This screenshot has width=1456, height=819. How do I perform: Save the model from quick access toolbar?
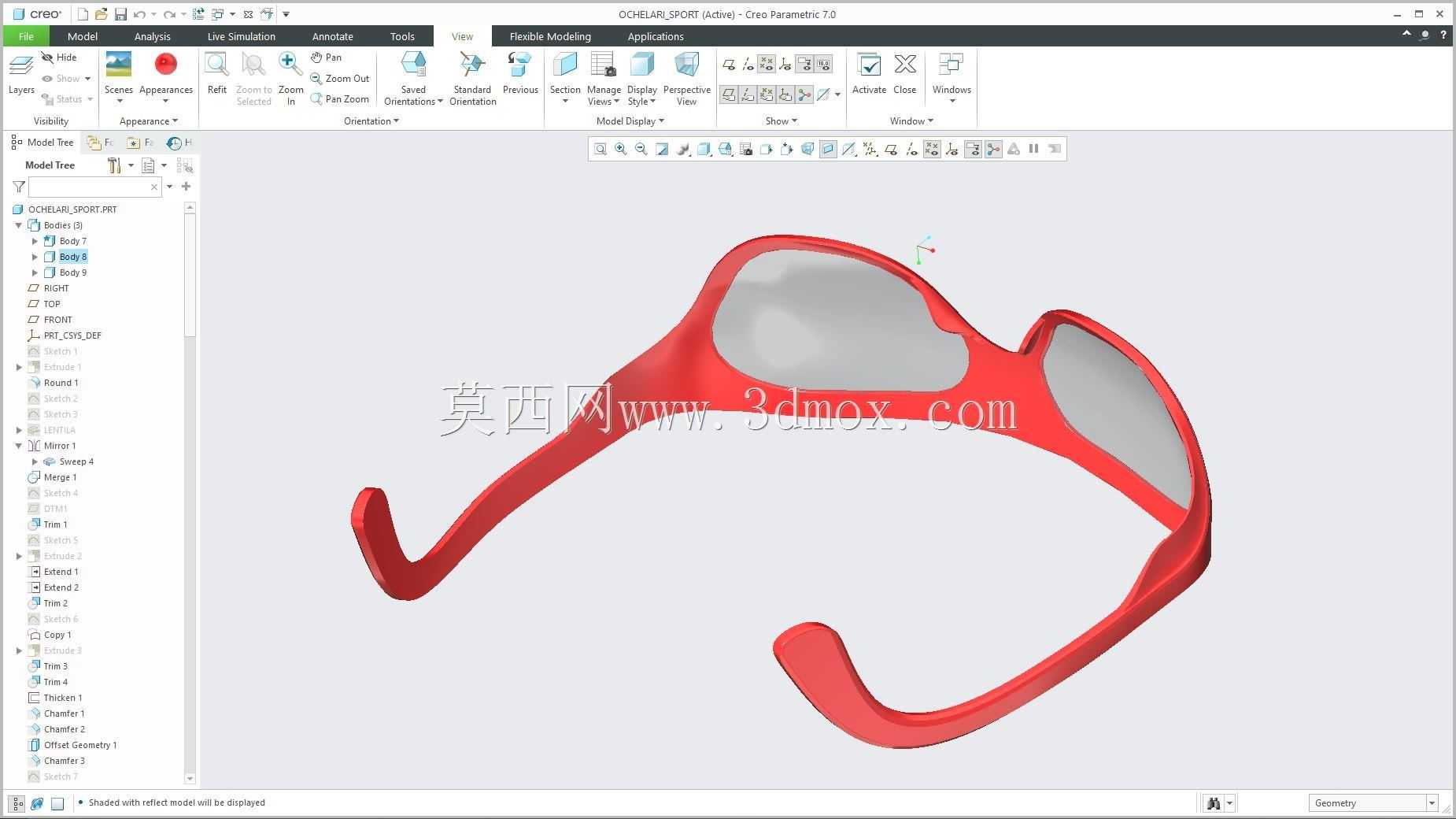pyautogui.click(x=120, y=14)
